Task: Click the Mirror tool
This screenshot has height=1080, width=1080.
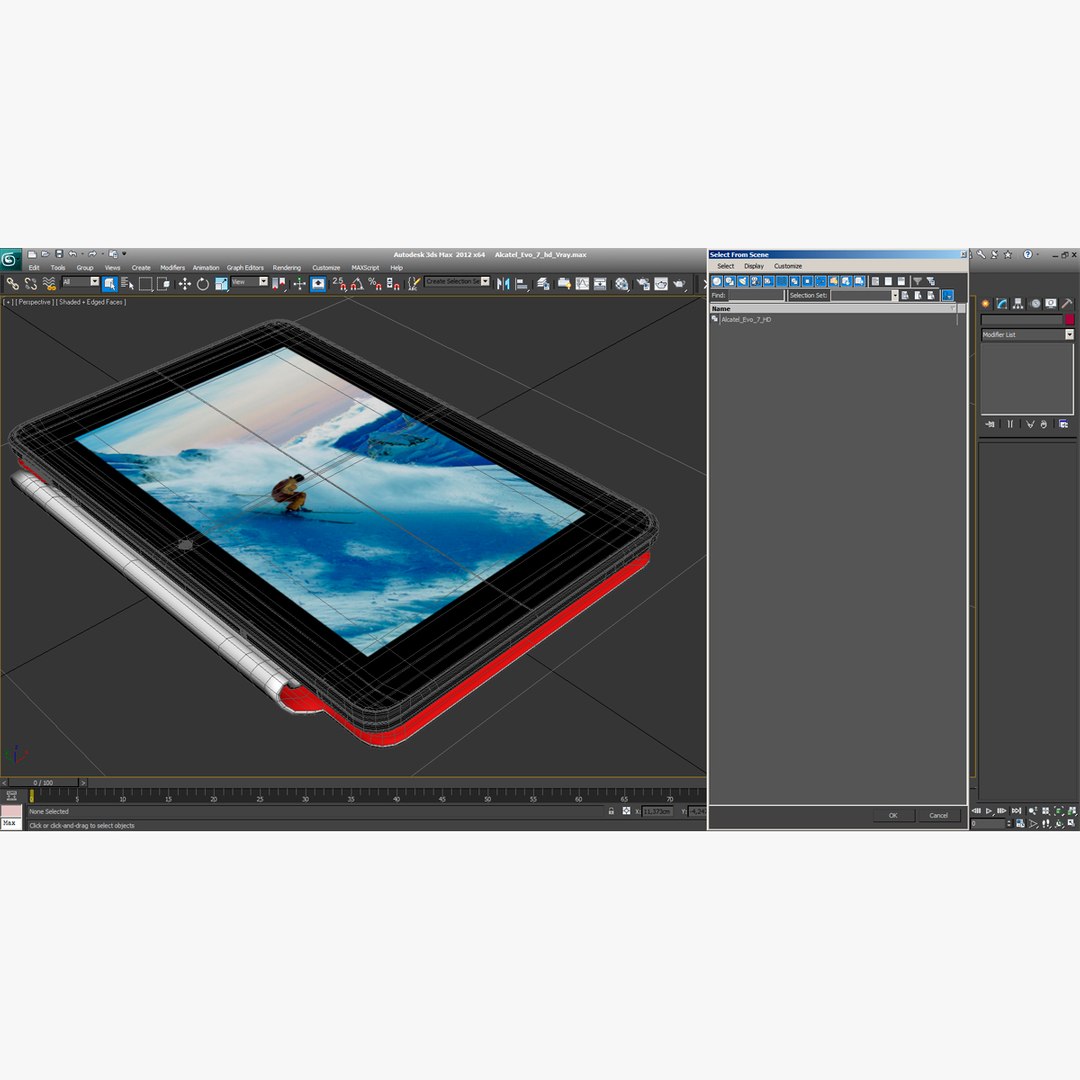Action: coord(503,283)
